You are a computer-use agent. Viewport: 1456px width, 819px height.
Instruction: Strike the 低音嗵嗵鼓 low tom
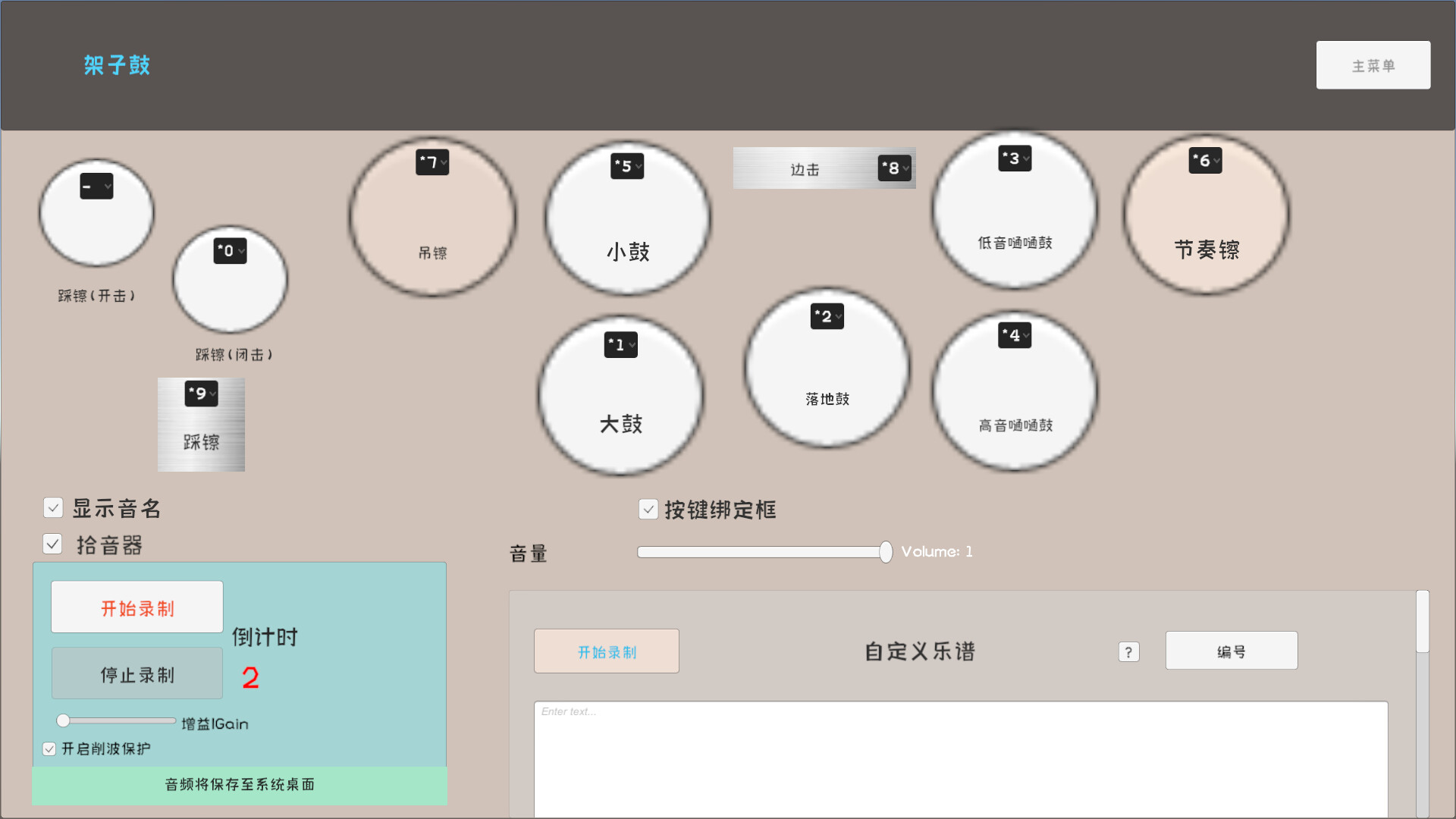coord(1015,220)
